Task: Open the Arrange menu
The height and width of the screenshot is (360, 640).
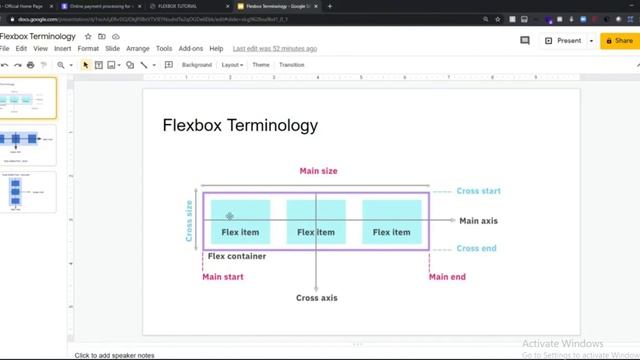Action: 138,49
